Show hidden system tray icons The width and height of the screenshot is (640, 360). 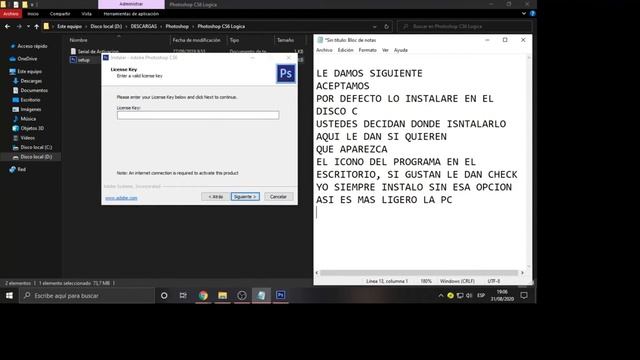(440, 296)
